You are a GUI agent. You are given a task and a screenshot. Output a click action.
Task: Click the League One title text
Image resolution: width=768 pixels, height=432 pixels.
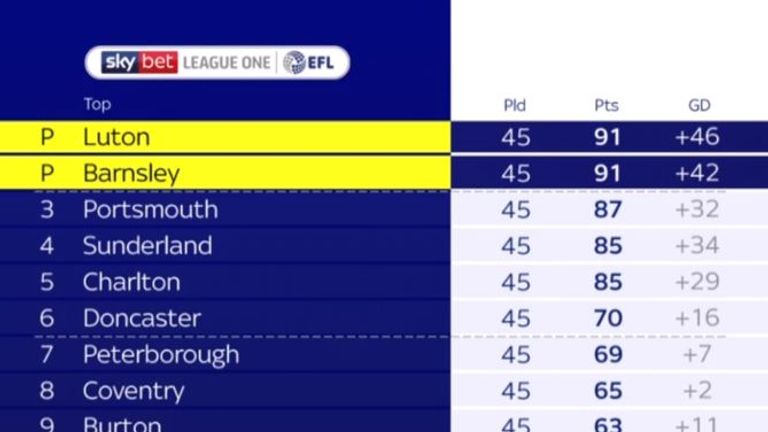tap(226, 63)
